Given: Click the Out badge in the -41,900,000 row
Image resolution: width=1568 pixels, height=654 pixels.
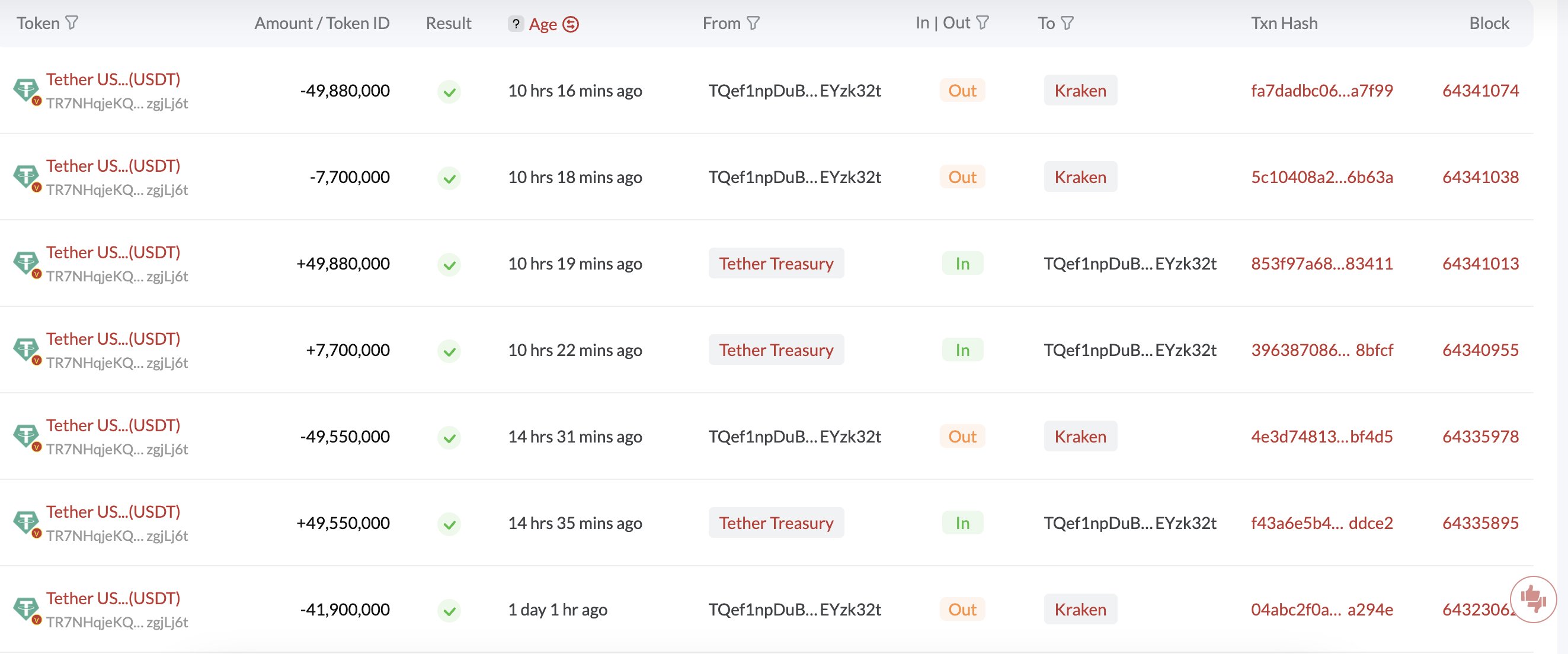Looking at the screenshot, I should 962,609.
